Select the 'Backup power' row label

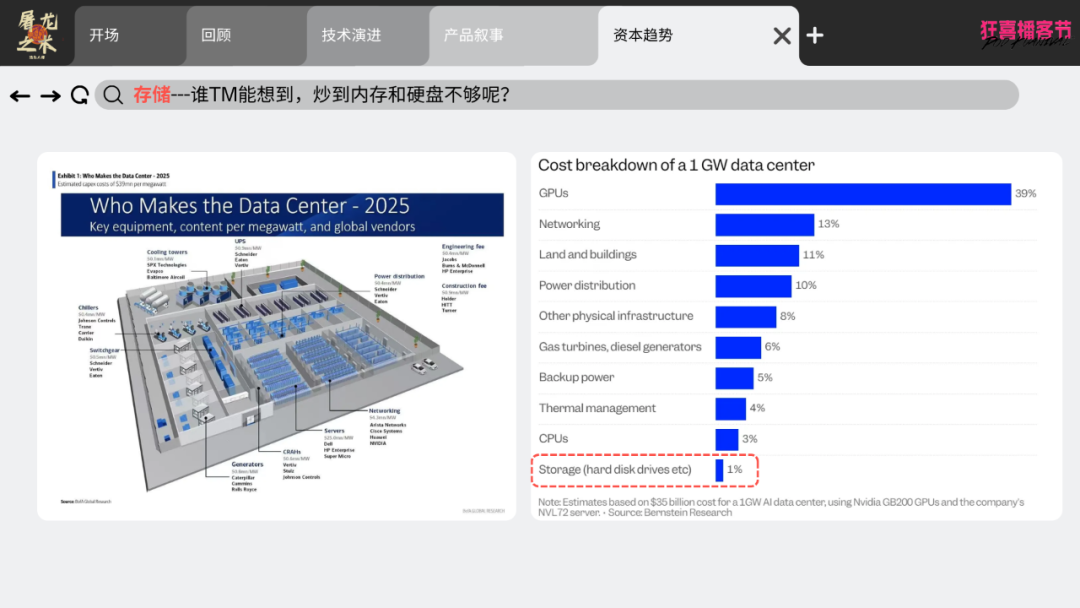coord(577,377)
